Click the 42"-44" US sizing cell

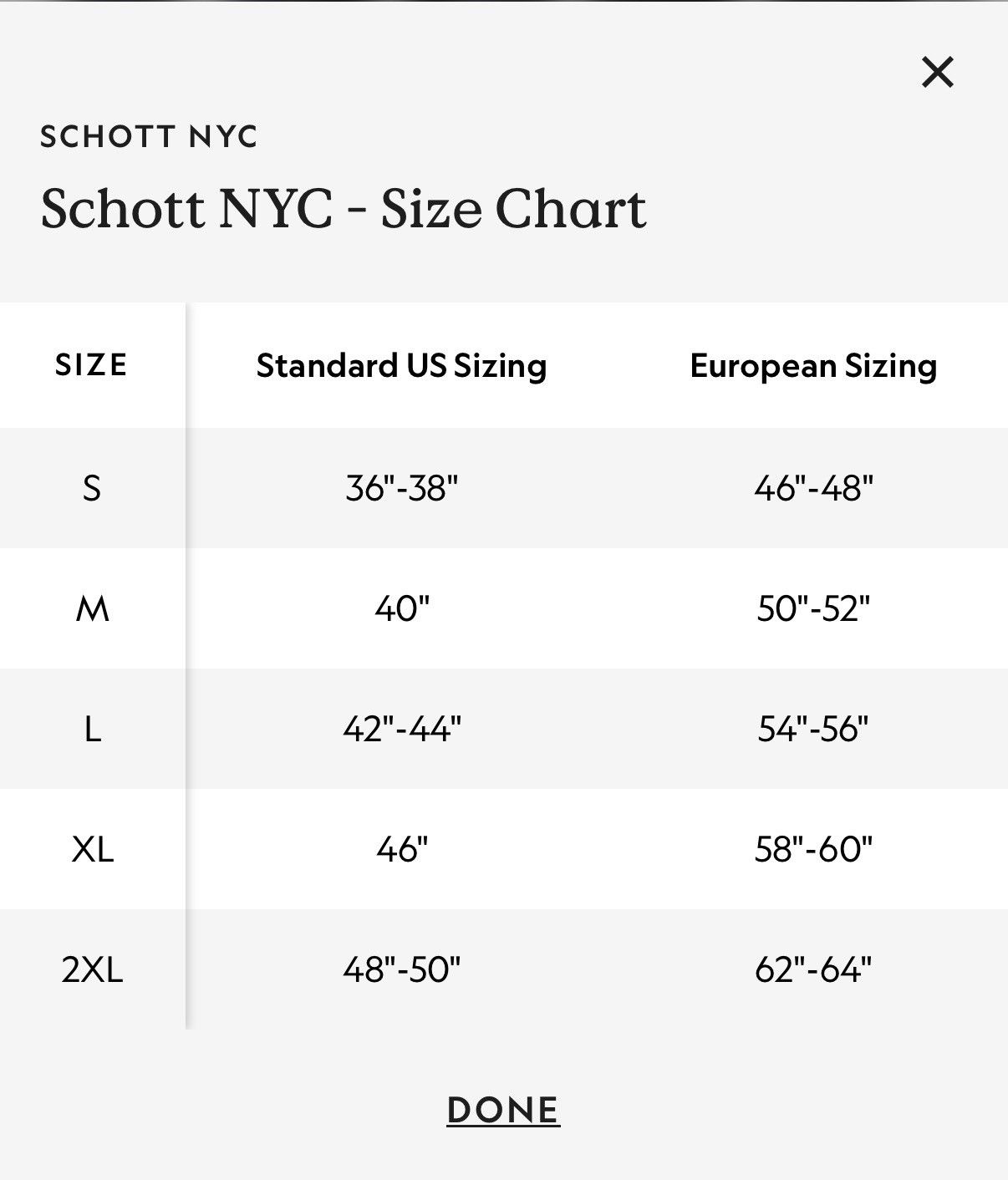tap(402, 729)
